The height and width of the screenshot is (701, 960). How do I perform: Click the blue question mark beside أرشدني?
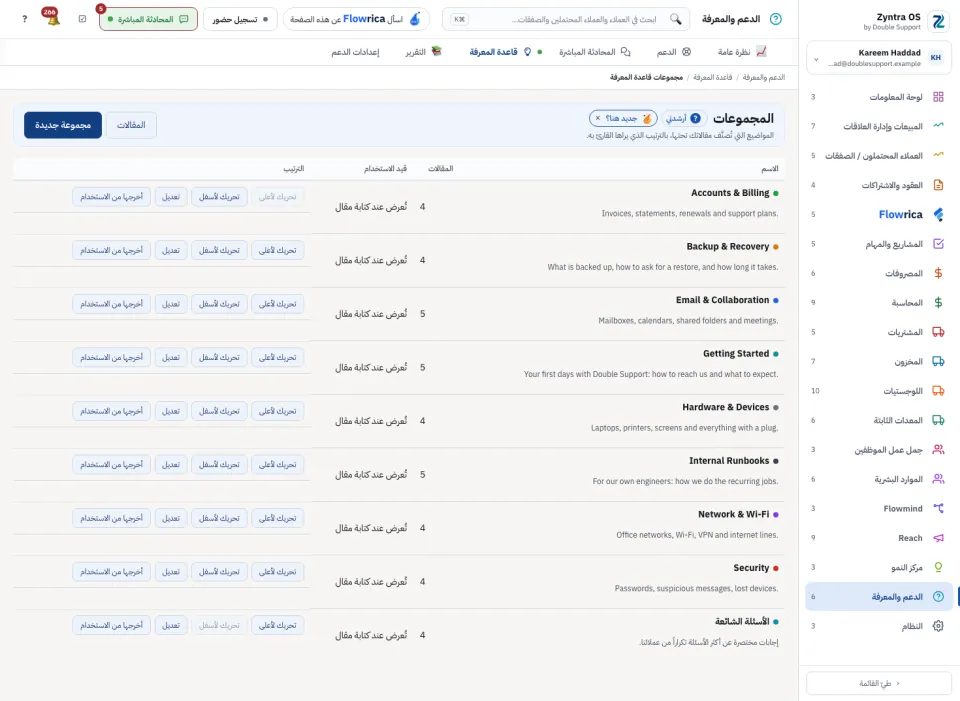pyautogui.click(x=696, y=118)
